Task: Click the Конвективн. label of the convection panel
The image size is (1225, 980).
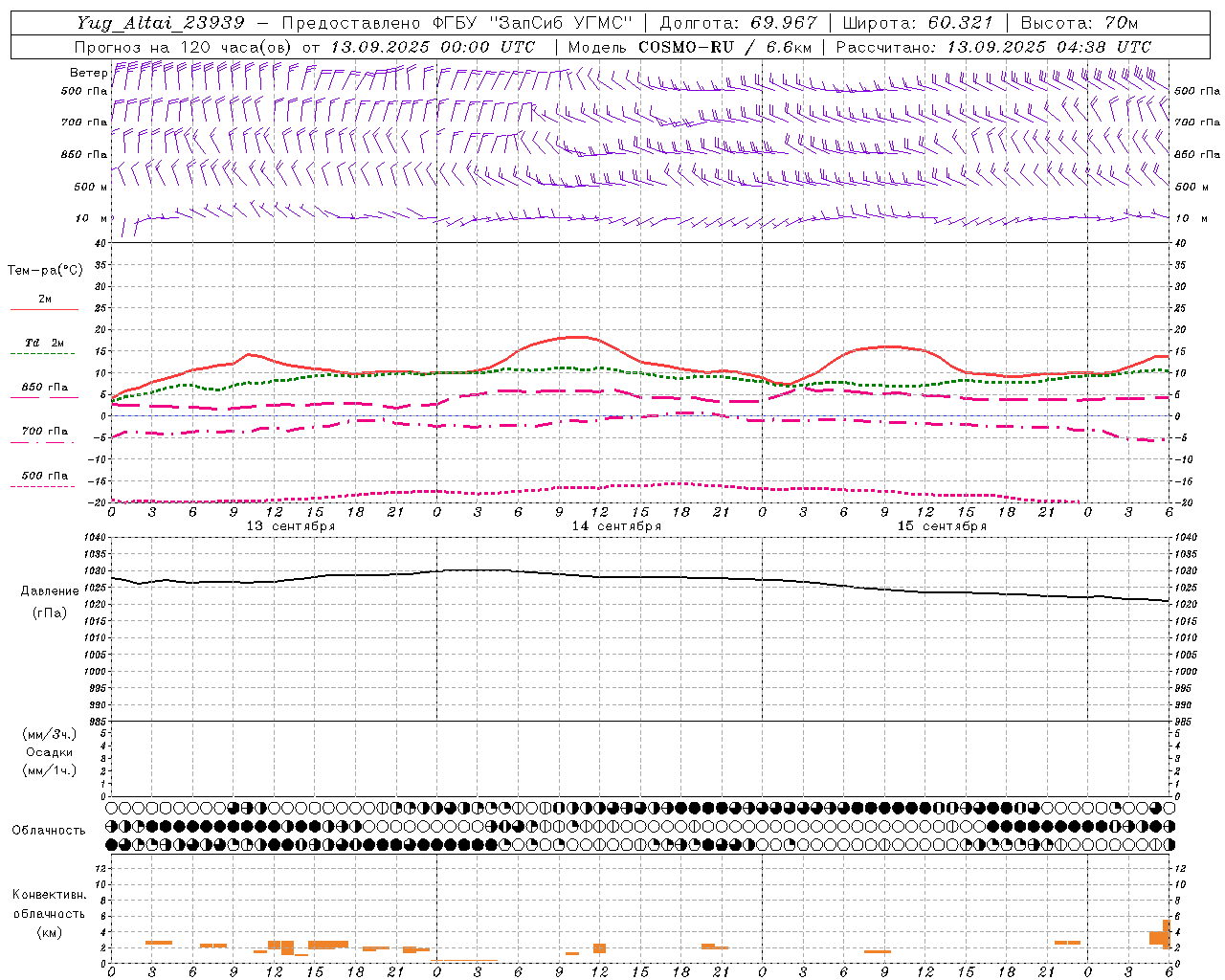Action: point(50,895)
